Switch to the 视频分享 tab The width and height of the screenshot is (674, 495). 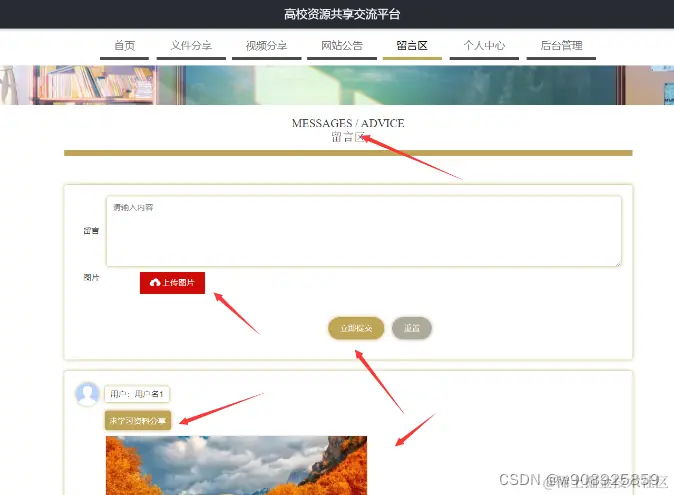pos(267,46)
